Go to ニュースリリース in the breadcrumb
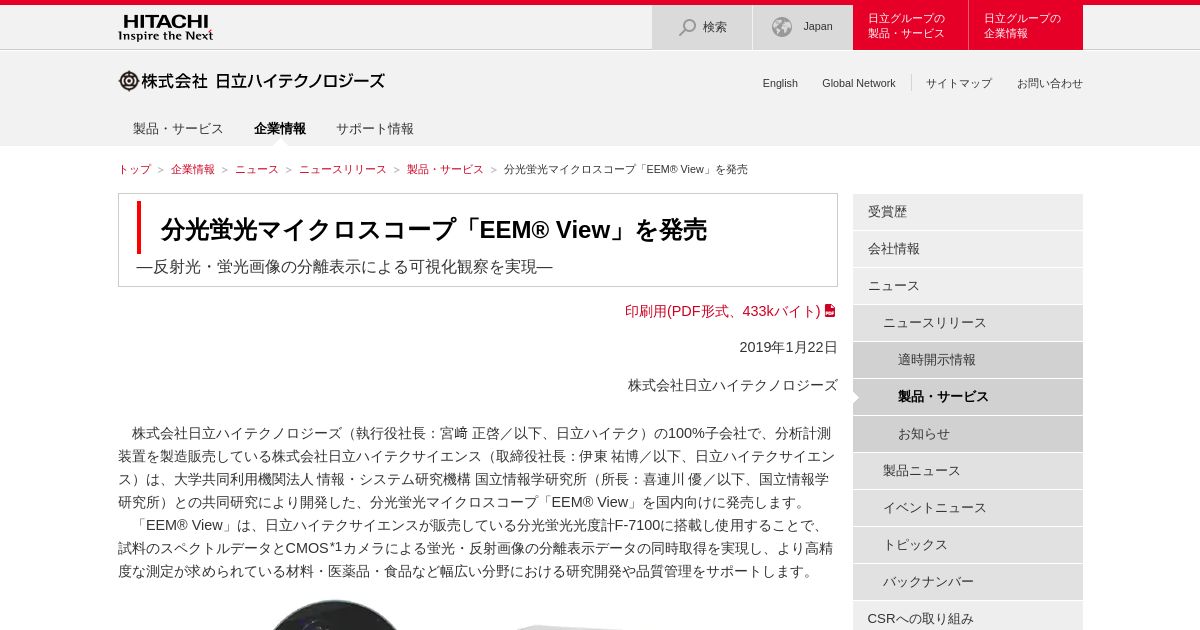Image resolution: width=1200 pixels, height=630 pixels. [x=343, y=170]
